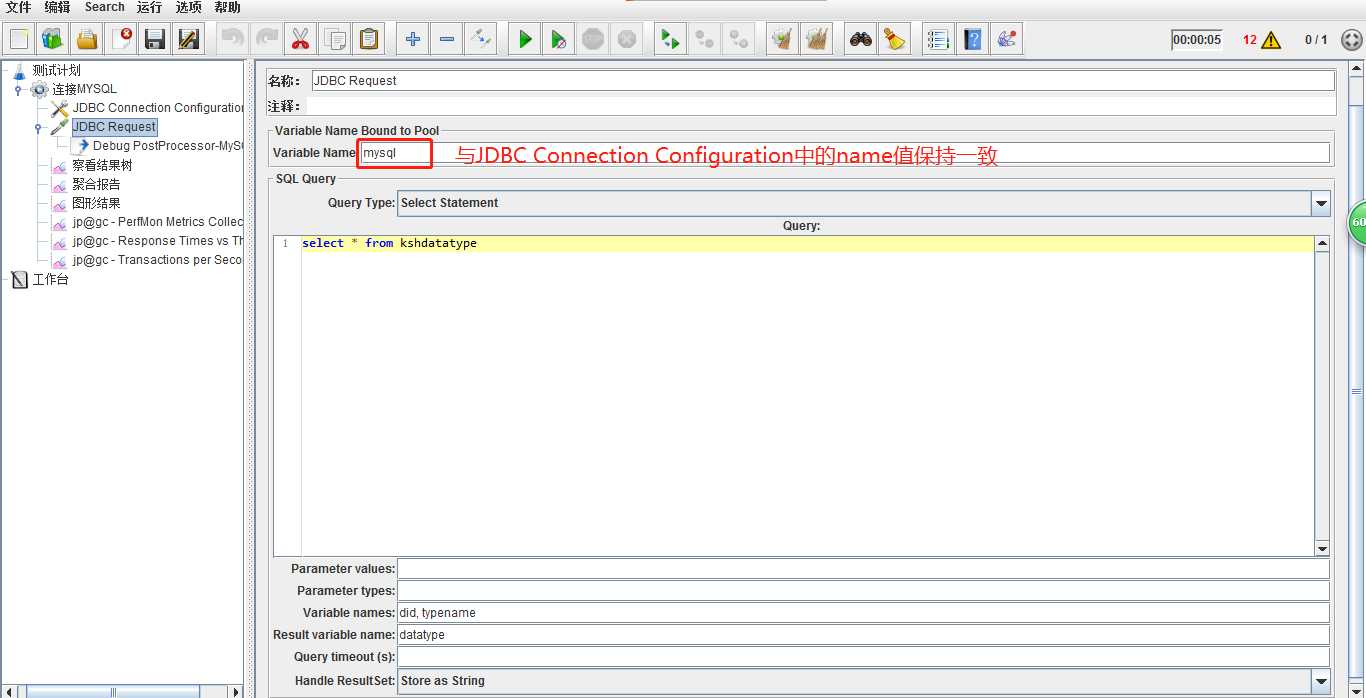Open the function helper dialog icon
The height and width of the screenshot is (698, 1366).
coord(938,39)
